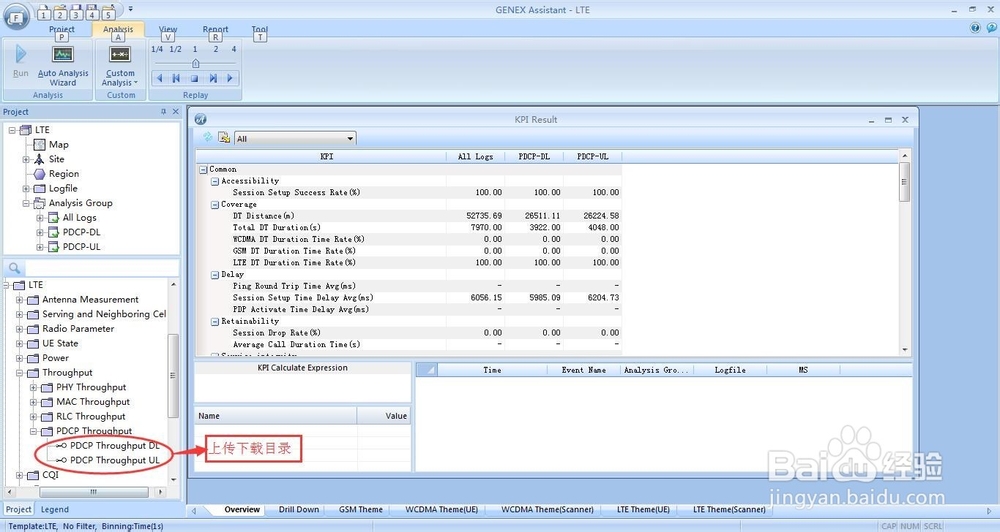
Task: Click the help question mark icon
Action: [975, 27]
